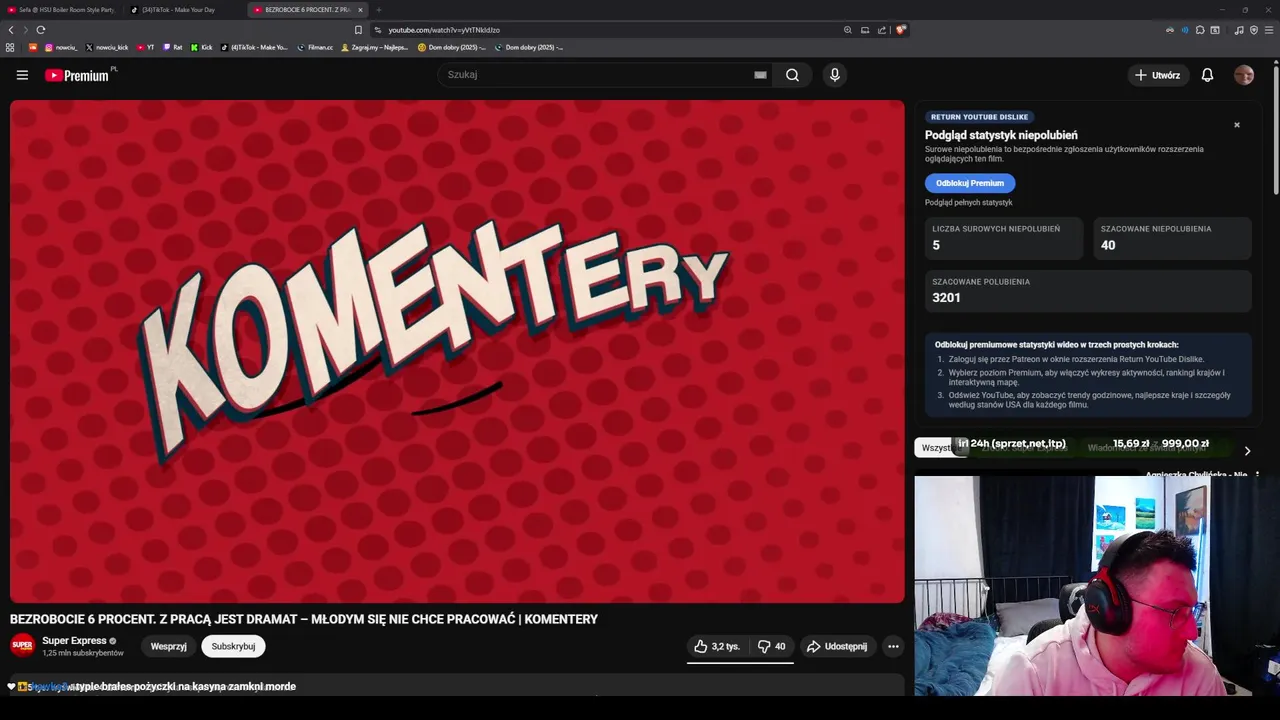This screenshot has height=720, width=1280.
Task: Like the video with thumbs up
Action: 717,646
